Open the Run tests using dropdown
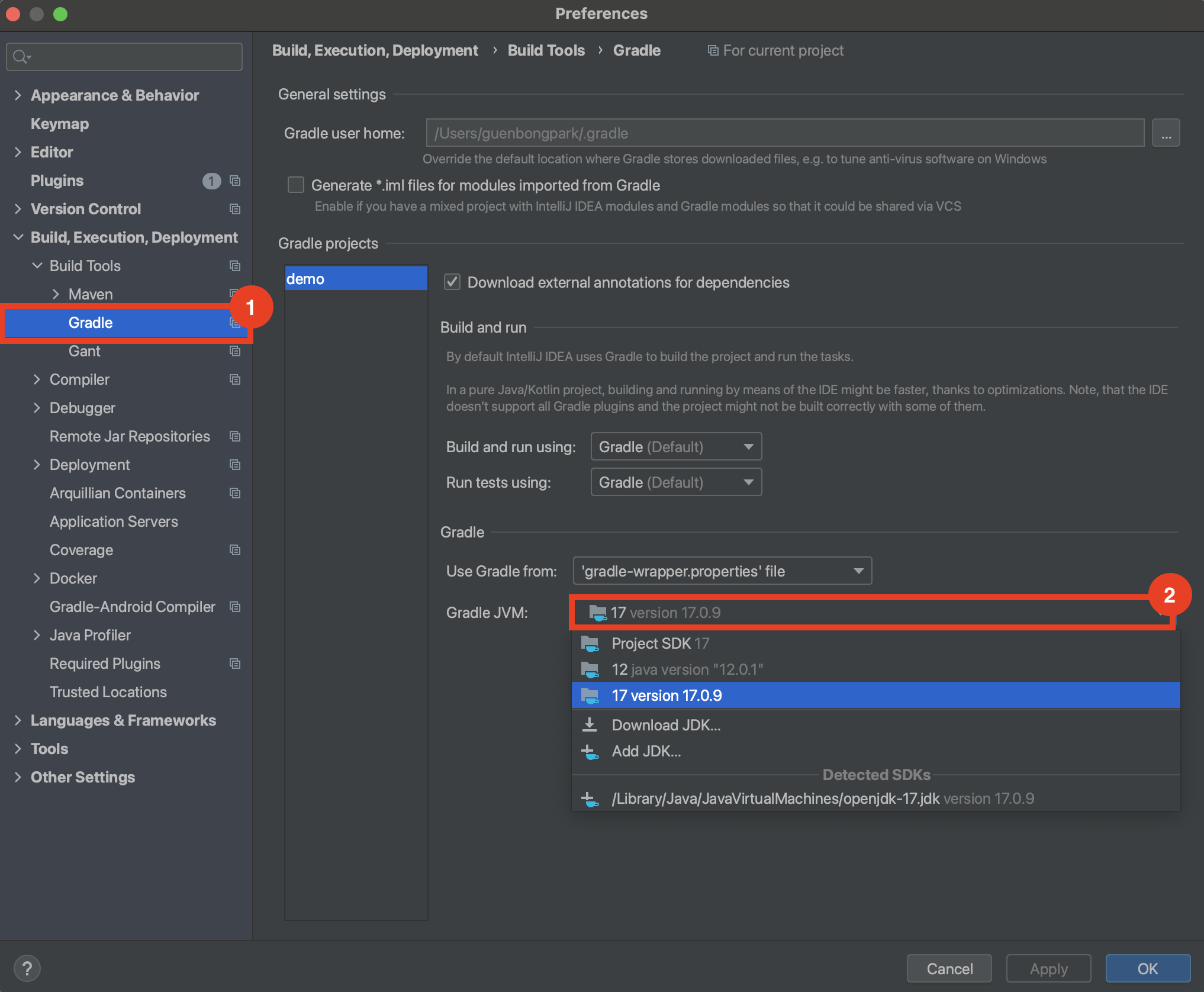This screenshot has width=1204, height=992. (675, 482)
